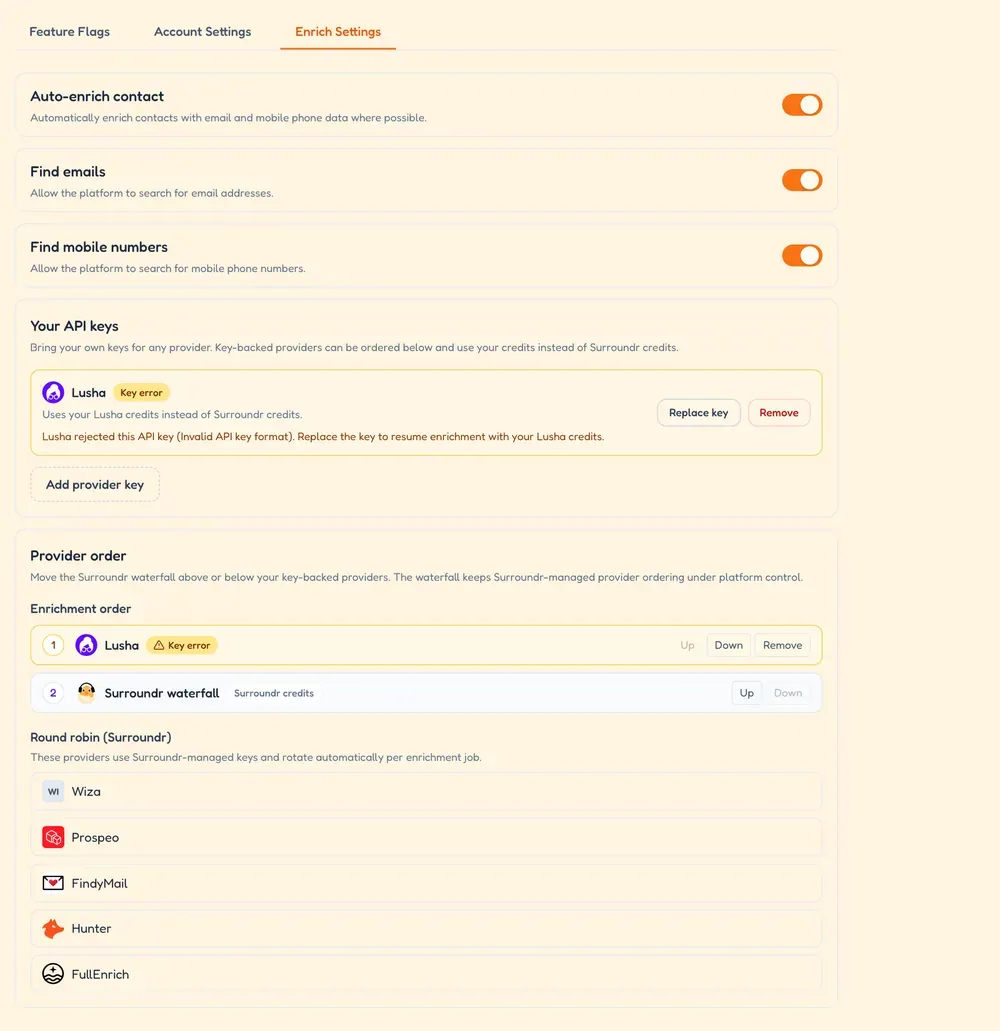Click the Lusha icon in enrichment order
Screen dimensions: 1000x1031
pos(86,645)
